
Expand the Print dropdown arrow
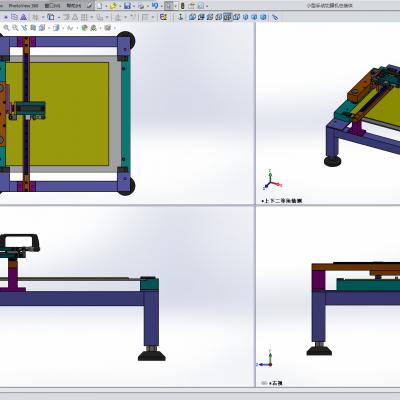click(148, 6)
